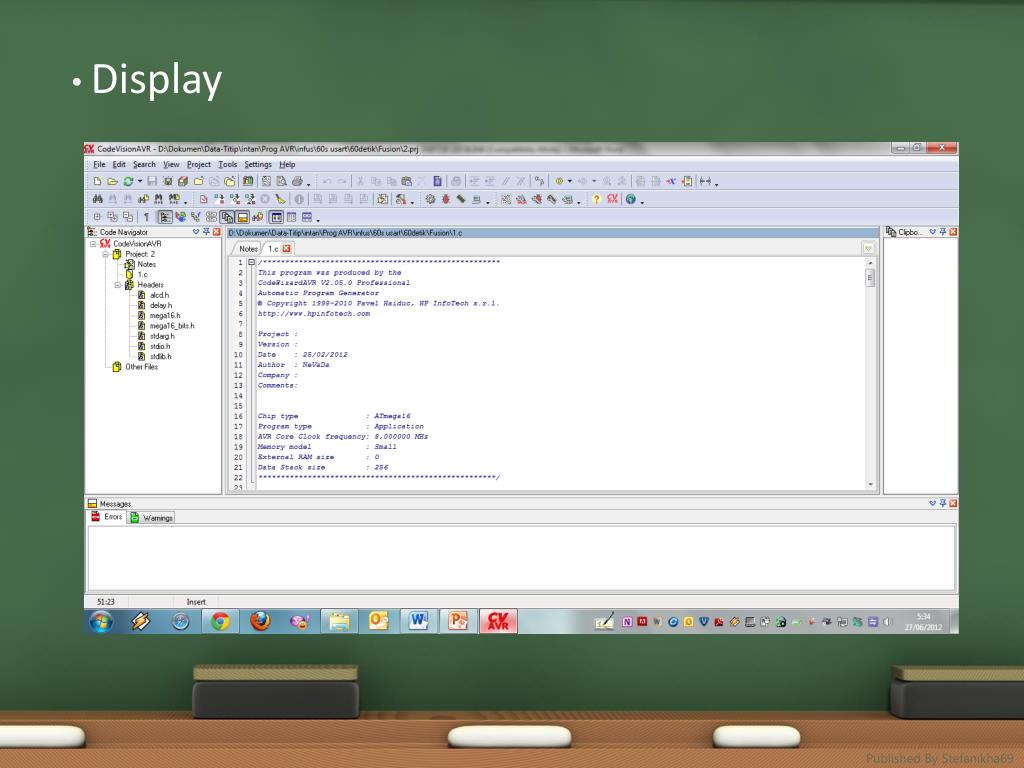
Task: Click the red bug Debugger icon
Action: click(445, 199)
